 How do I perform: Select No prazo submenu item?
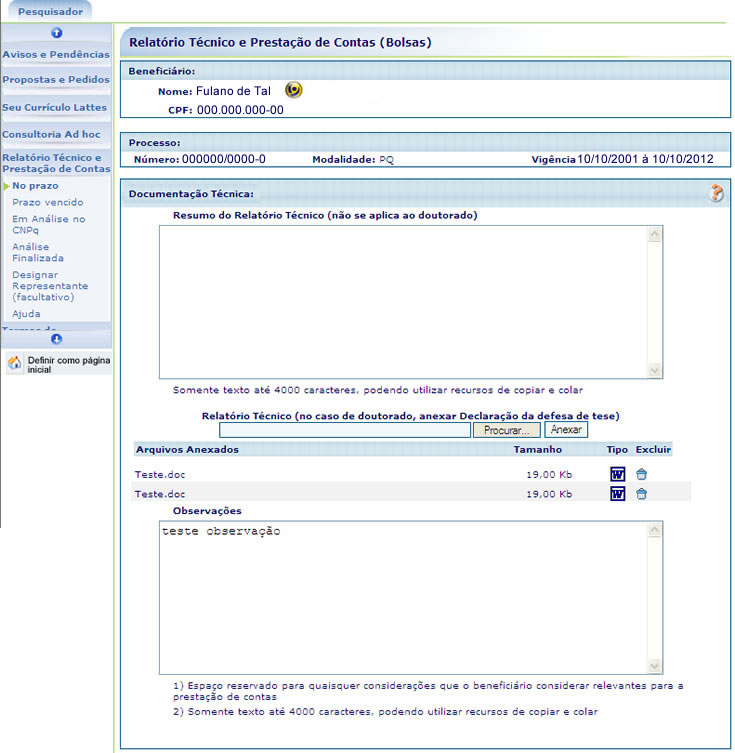(x=35, y=186)
